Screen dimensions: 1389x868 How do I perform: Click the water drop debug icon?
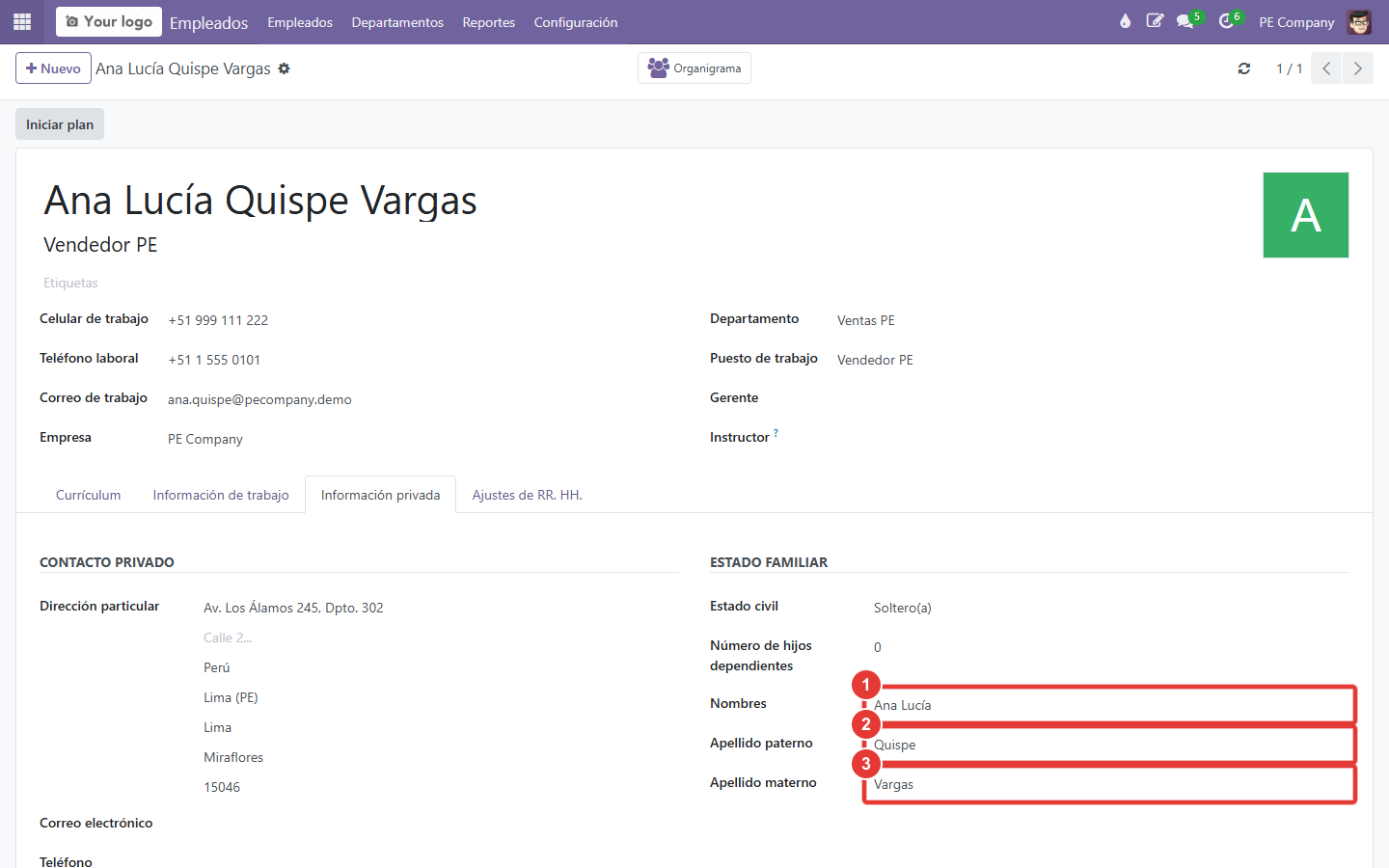1125,21
